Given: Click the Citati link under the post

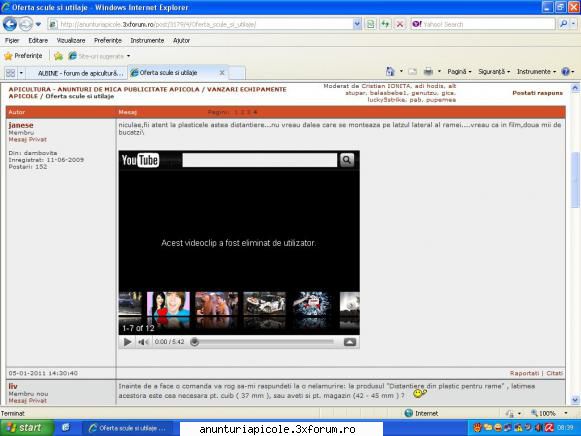Looking at the screenshot, I should click(x=554, y=373).
